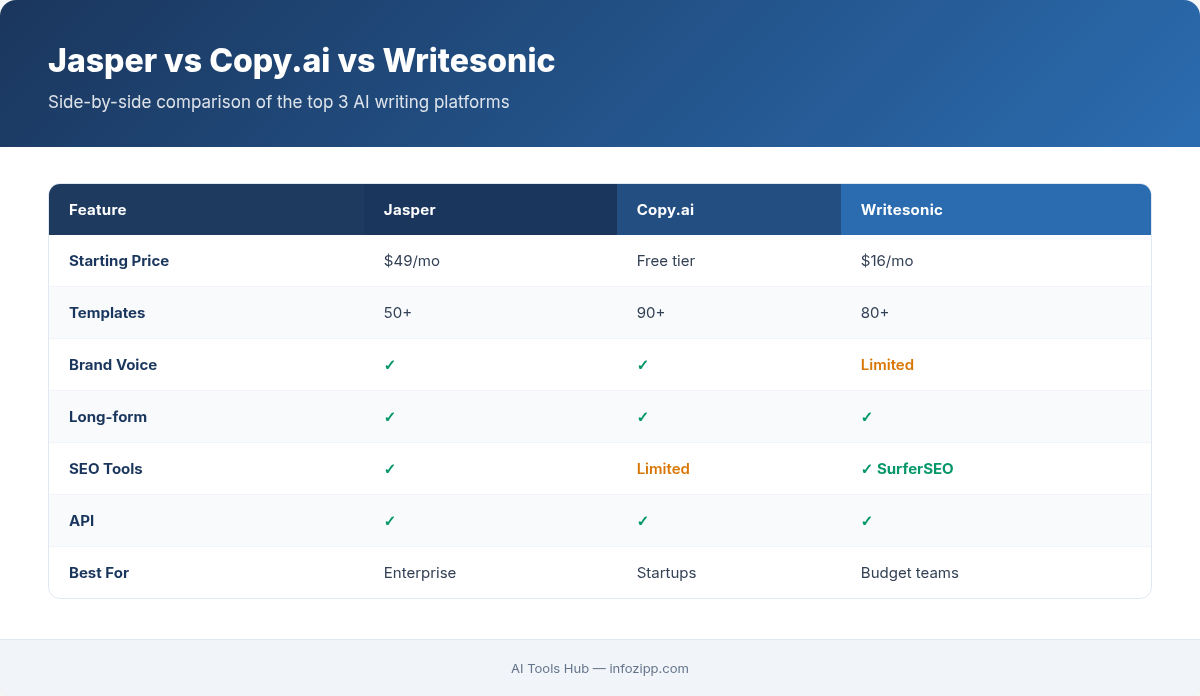This screenshot has width=1200, height=696.
Task: Click the Jasper SEO Tools checkmark
Action: pos(389,469)
